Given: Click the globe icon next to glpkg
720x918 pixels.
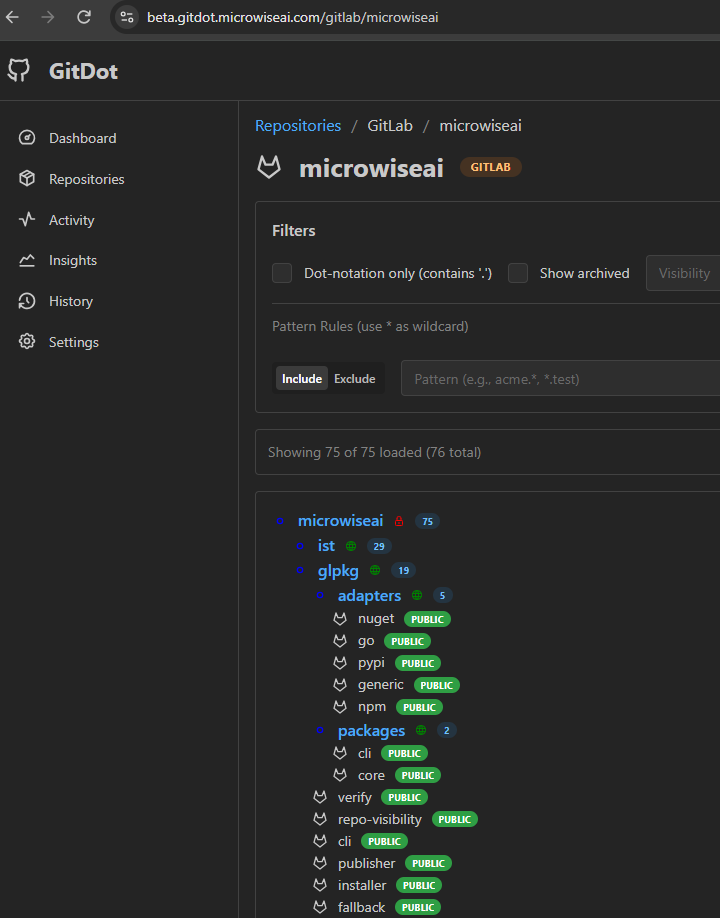Looking at the screenshot, I should point(375,570).
